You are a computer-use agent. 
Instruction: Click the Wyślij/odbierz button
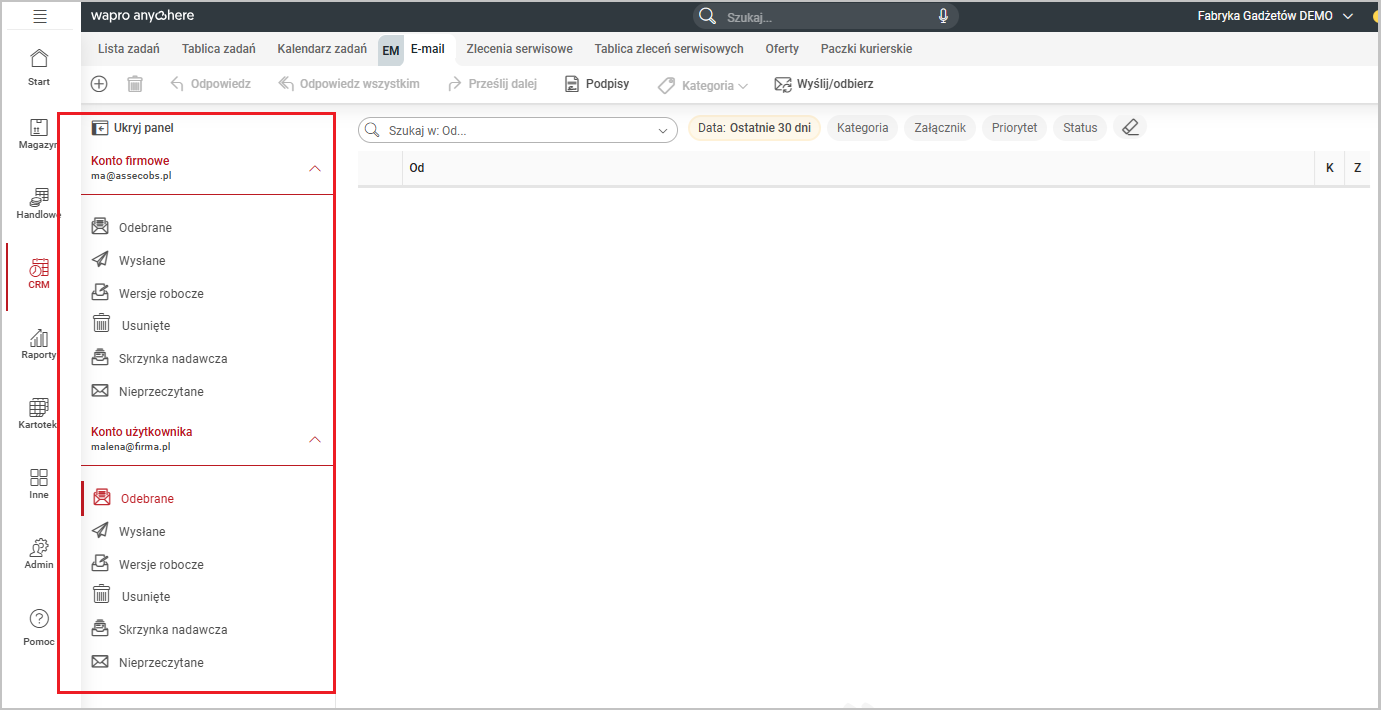click(x=824, y=84)
